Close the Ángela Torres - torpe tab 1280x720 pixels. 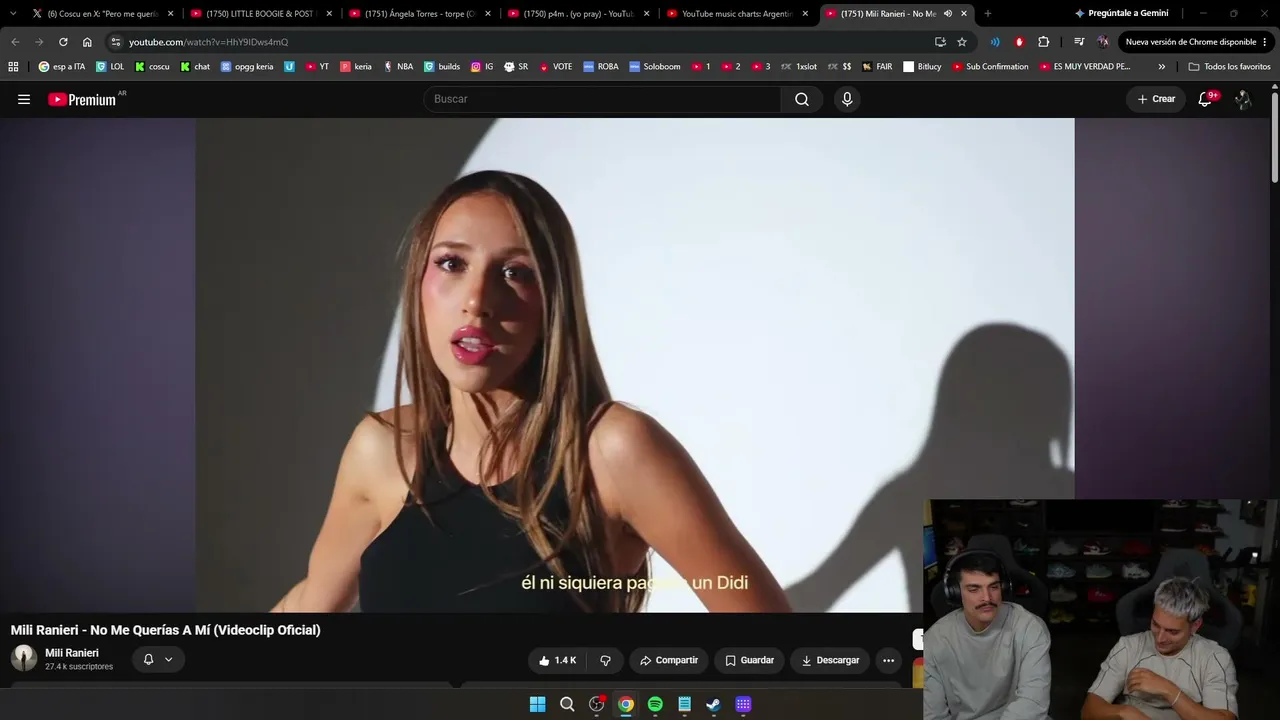tap(487, 14)
